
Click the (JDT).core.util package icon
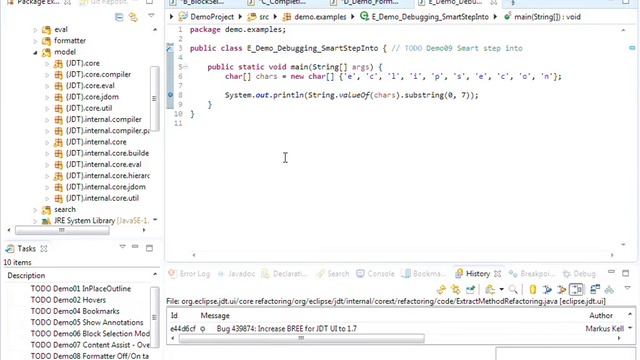[58, 108]
